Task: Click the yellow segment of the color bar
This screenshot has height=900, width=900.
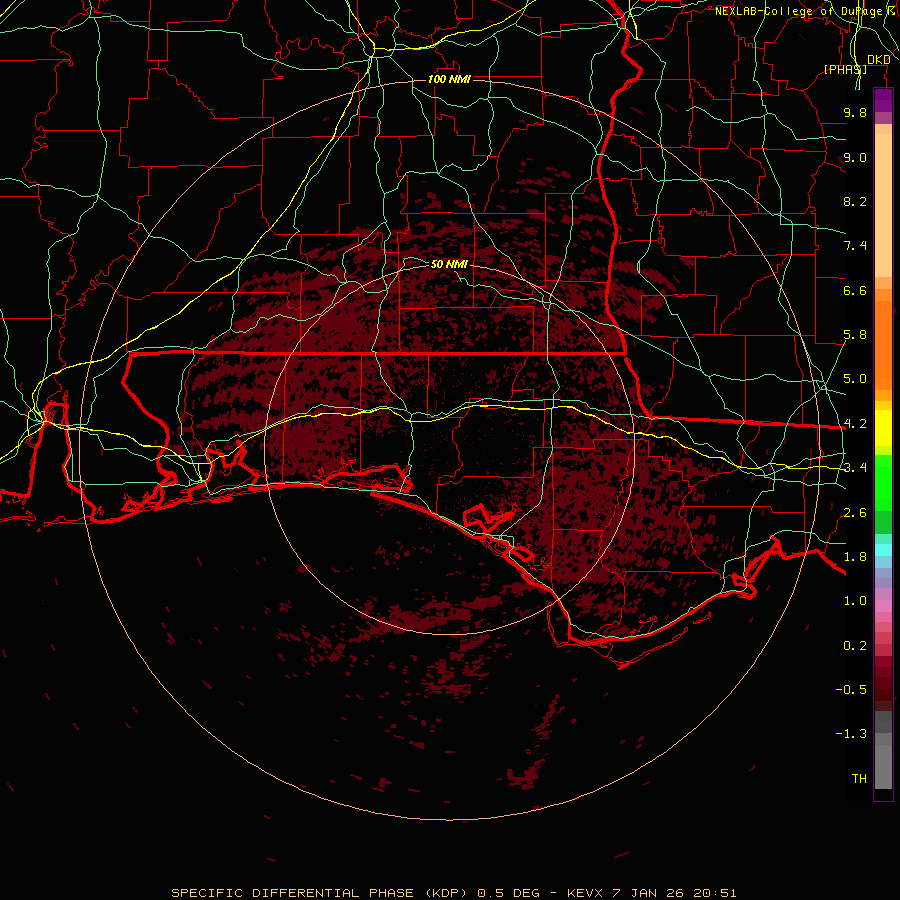Action: tap(883, 428)
